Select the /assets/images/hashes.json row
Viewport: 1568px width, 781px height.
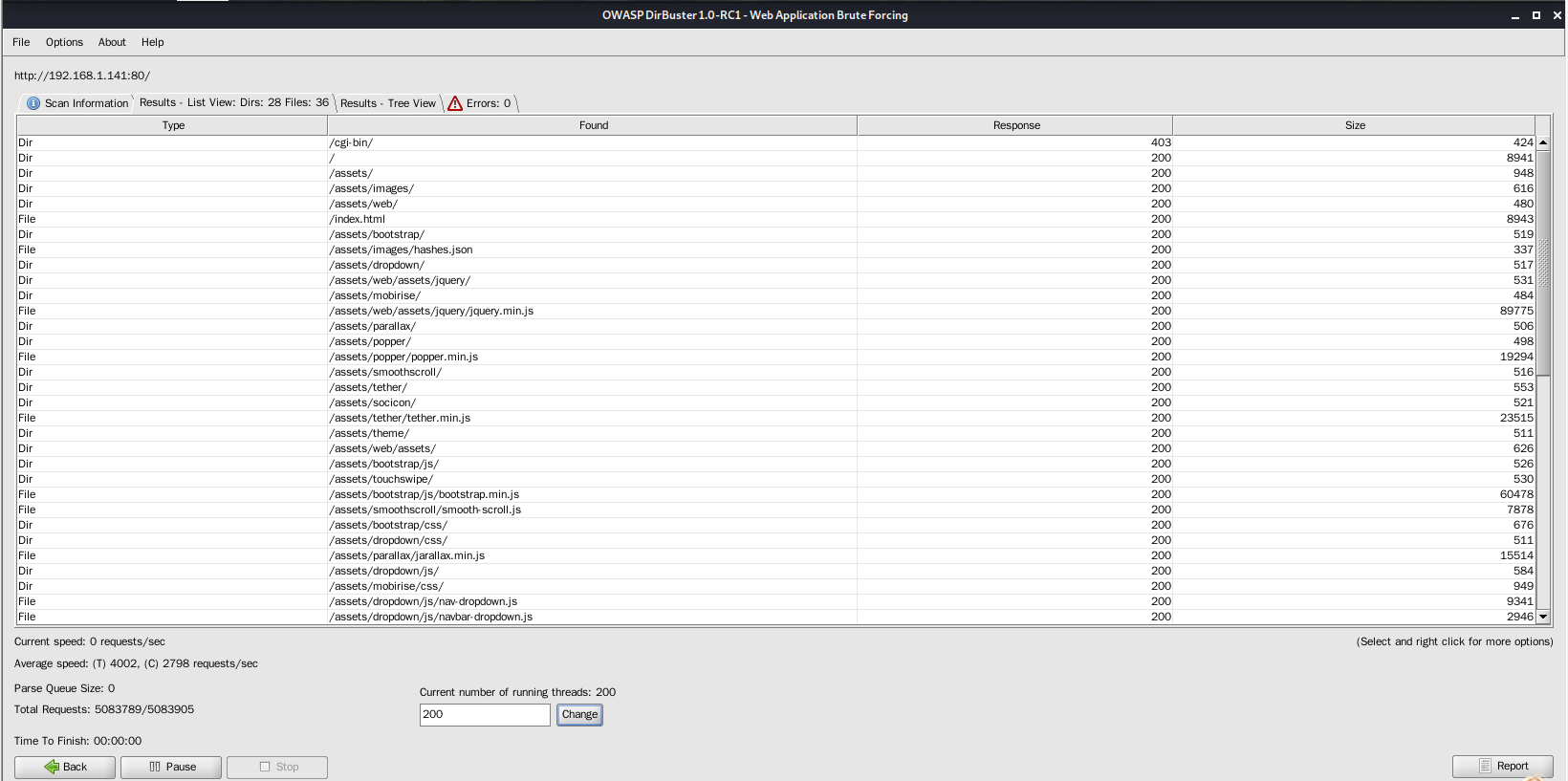[x=775, y=249]
